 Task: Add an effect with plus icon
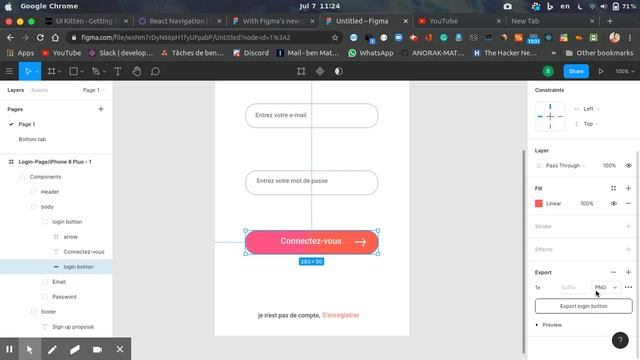point(629,249)
